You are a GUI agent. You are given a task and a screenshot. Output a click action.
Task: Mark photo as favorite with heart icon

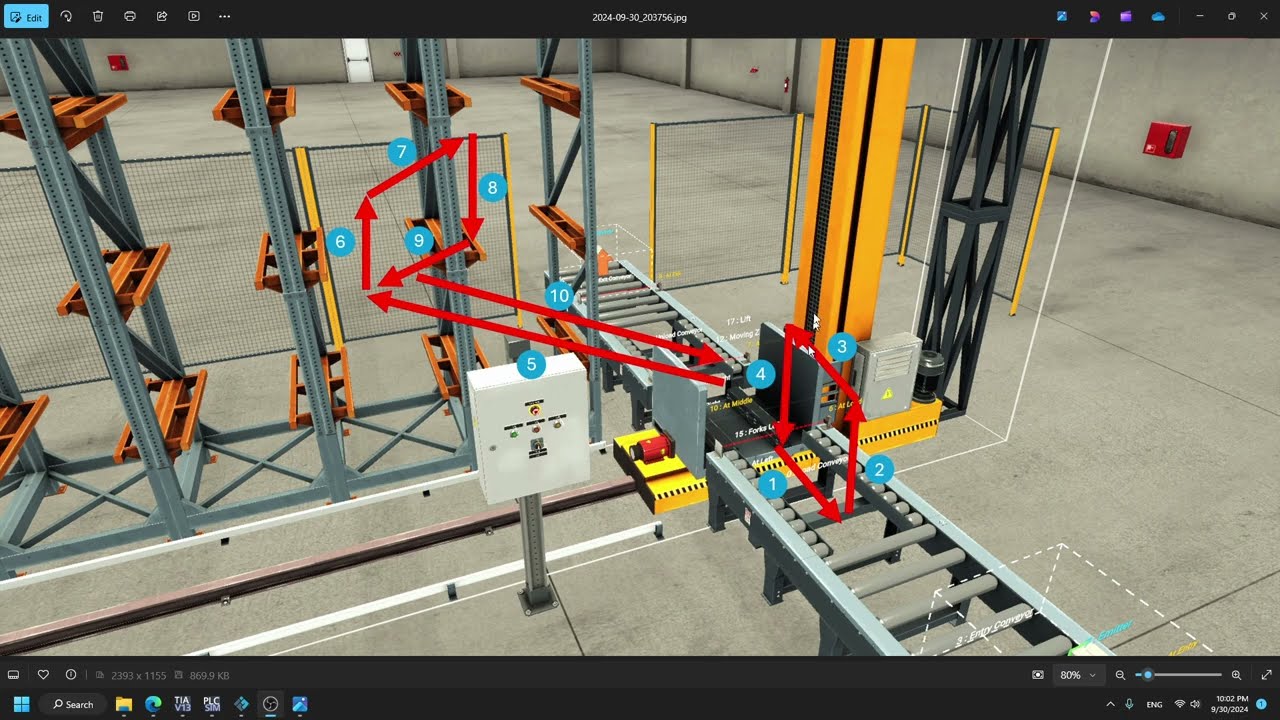[43, 675]
